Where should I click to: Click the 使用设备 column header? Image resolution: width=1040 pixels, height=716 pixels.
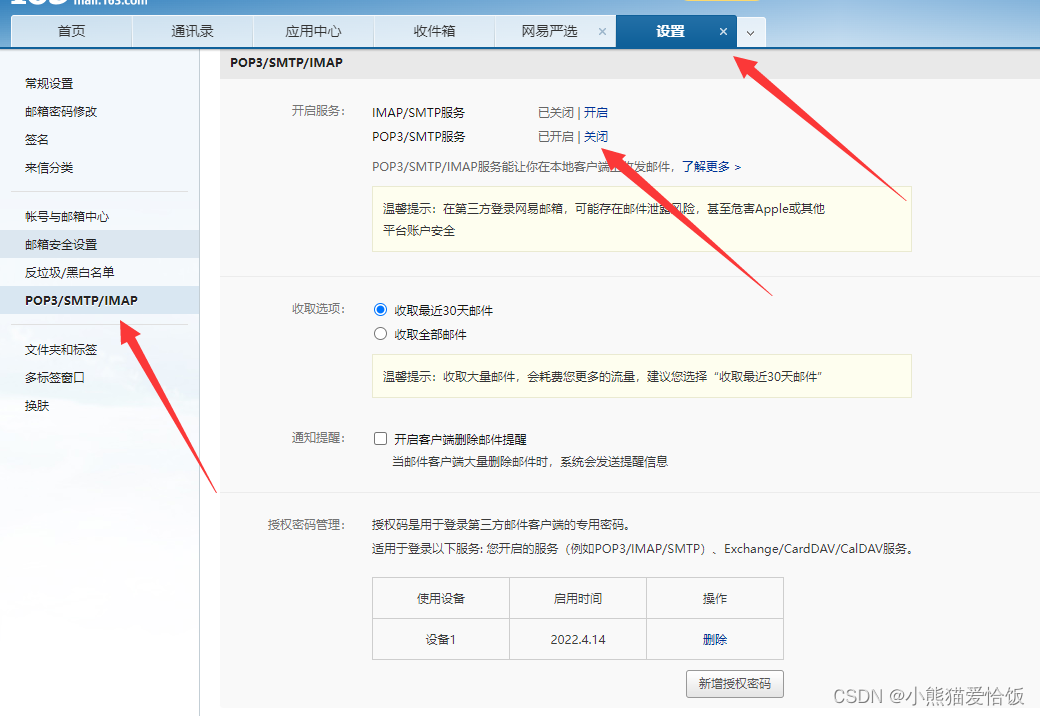pyautogui.click(x=441, y=598)
